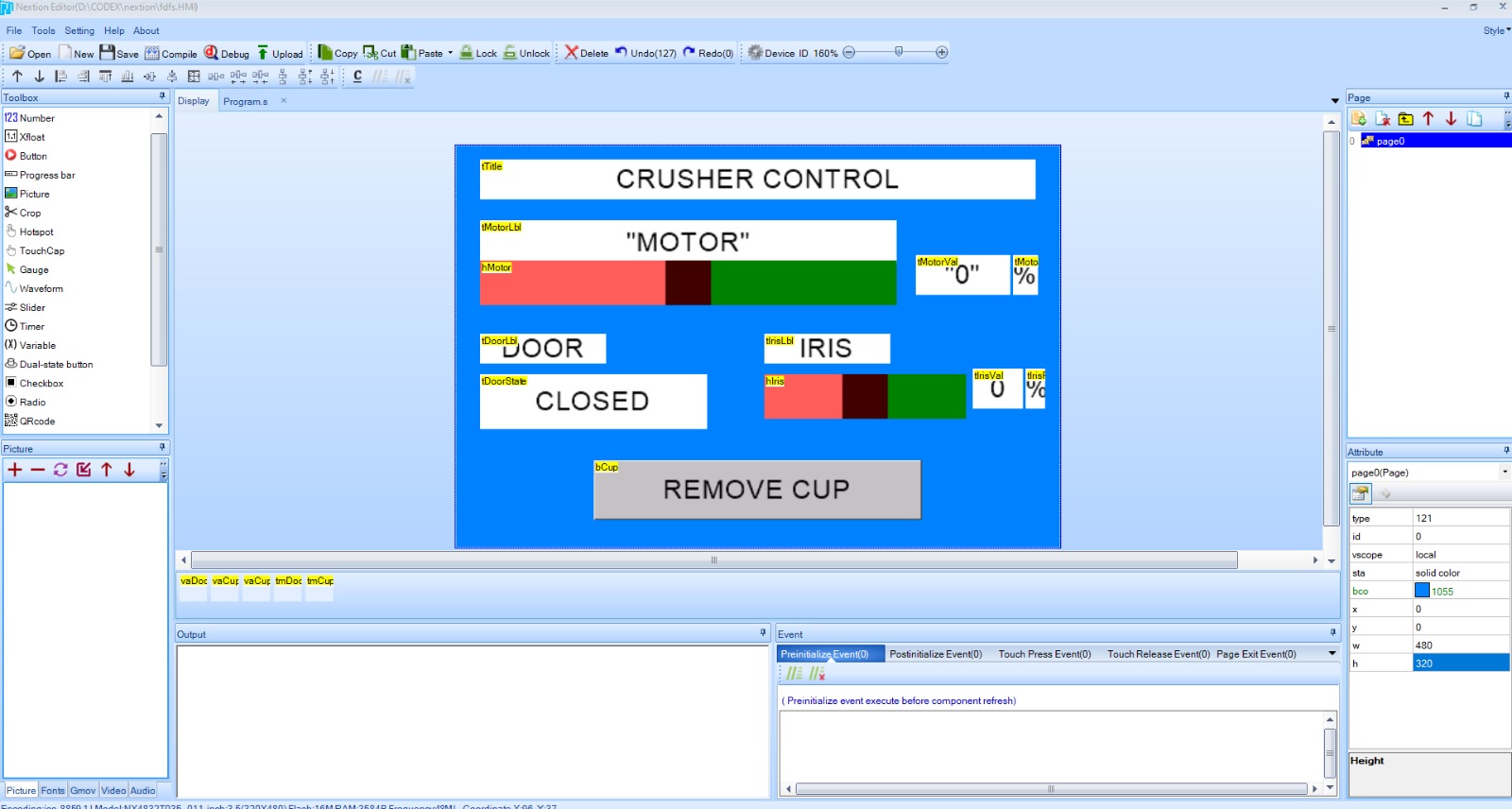The image size is (1512, 809).
Task: Toggle the Attribute panel pin
Action: pyautogui.click(x=1506, y=451)
